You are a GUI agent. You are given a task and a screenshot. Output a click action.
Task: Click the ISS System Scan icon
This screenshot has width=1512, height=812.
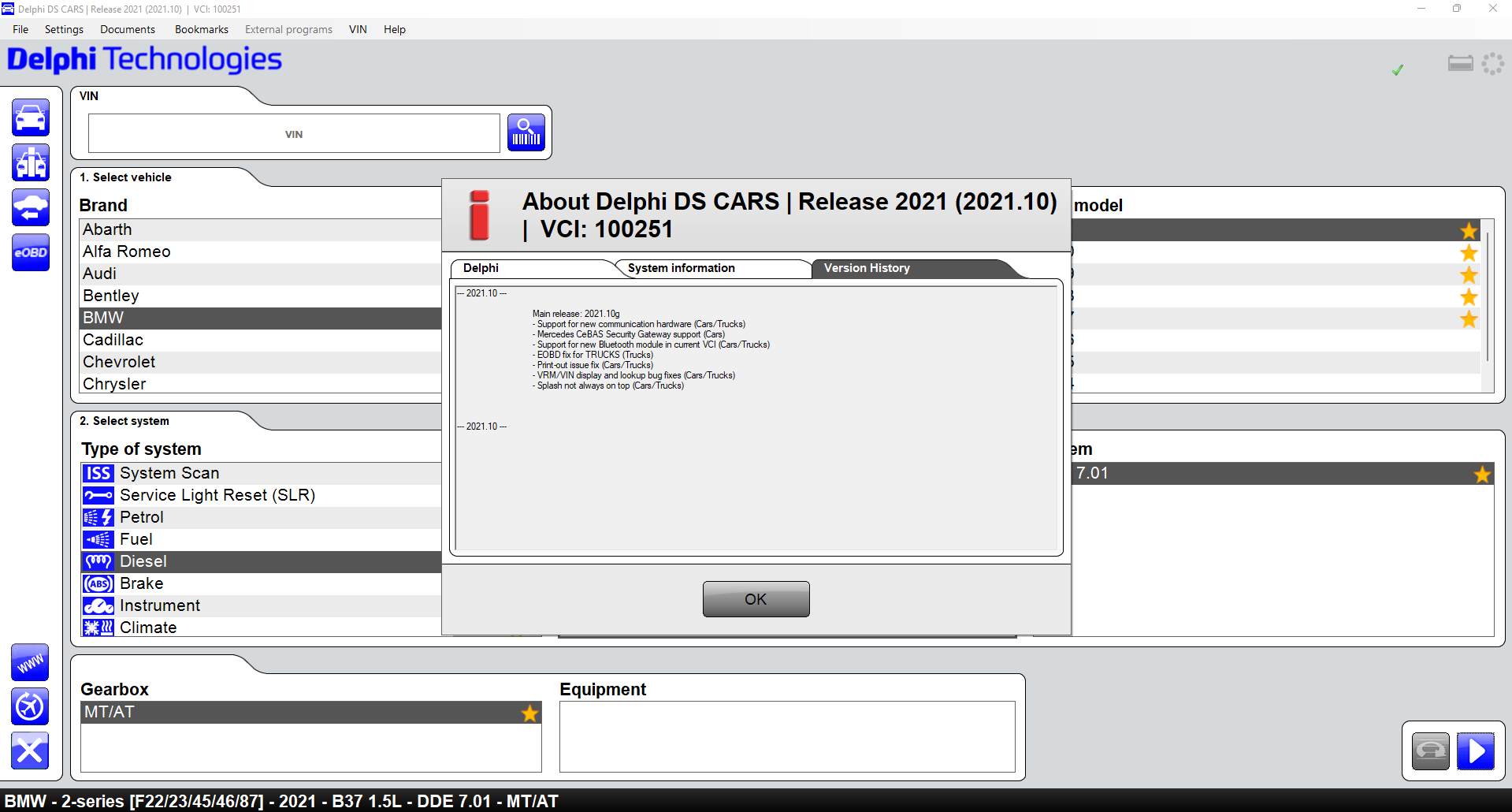click(98, 473)
